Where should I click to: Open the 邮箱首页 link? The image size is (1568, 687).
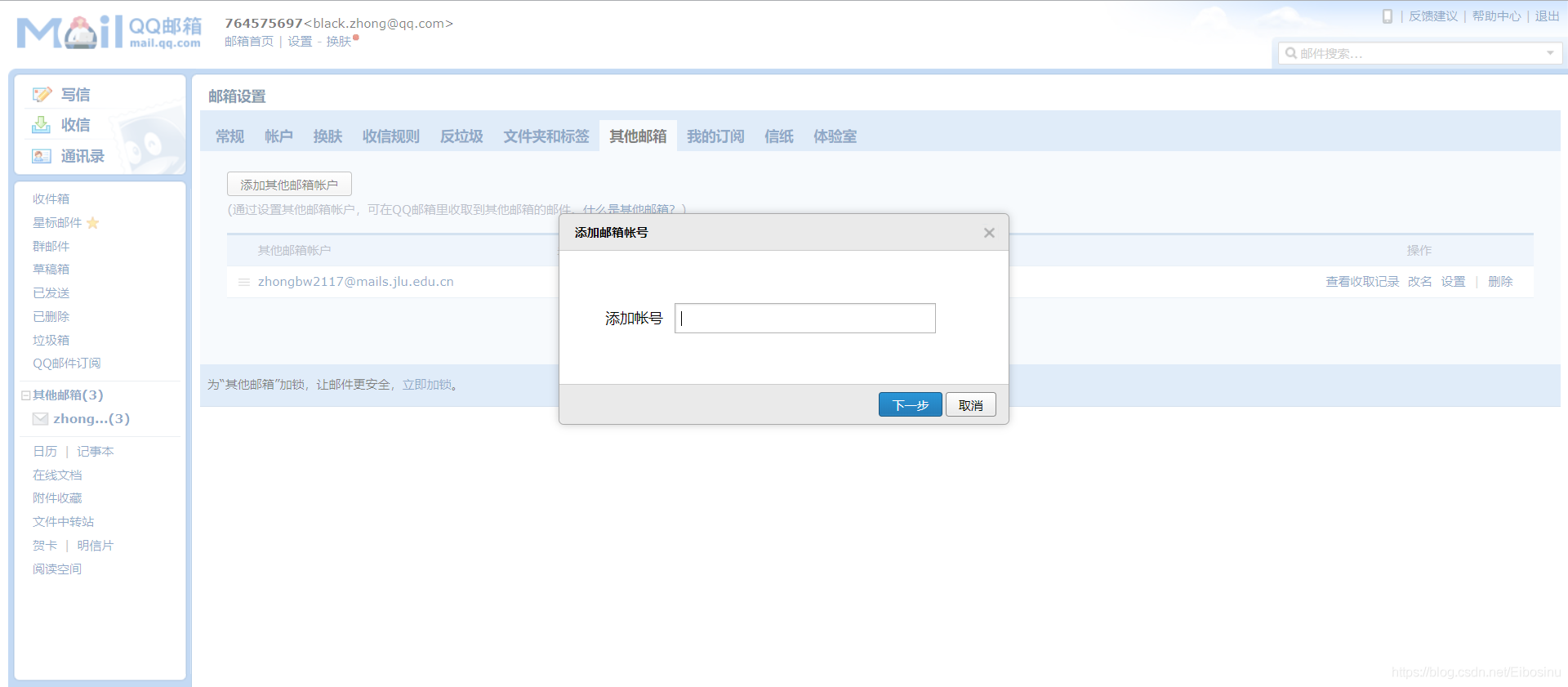pyautogui.click(x=249, y=42)
